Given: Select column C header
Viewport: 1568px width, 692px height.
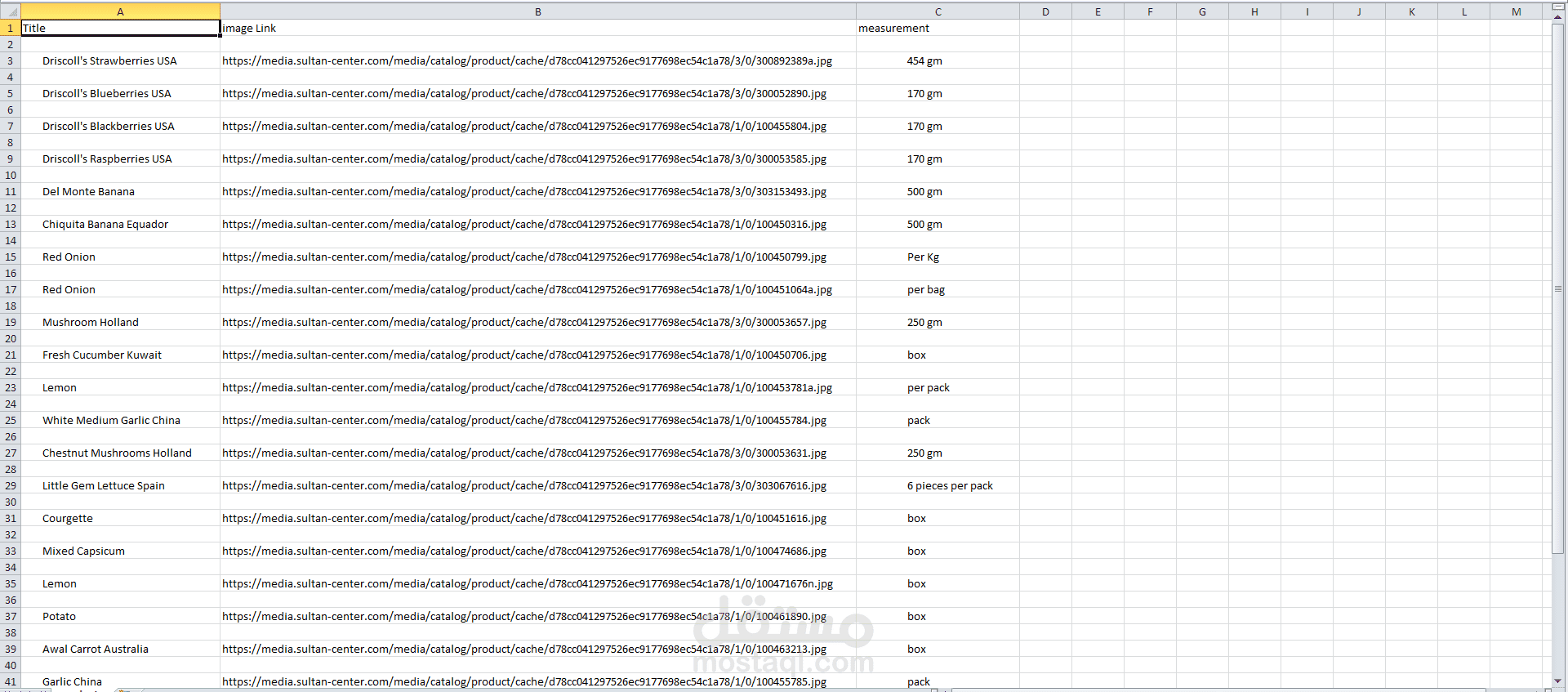Looking at the screenshot, I should coord(938,11).
